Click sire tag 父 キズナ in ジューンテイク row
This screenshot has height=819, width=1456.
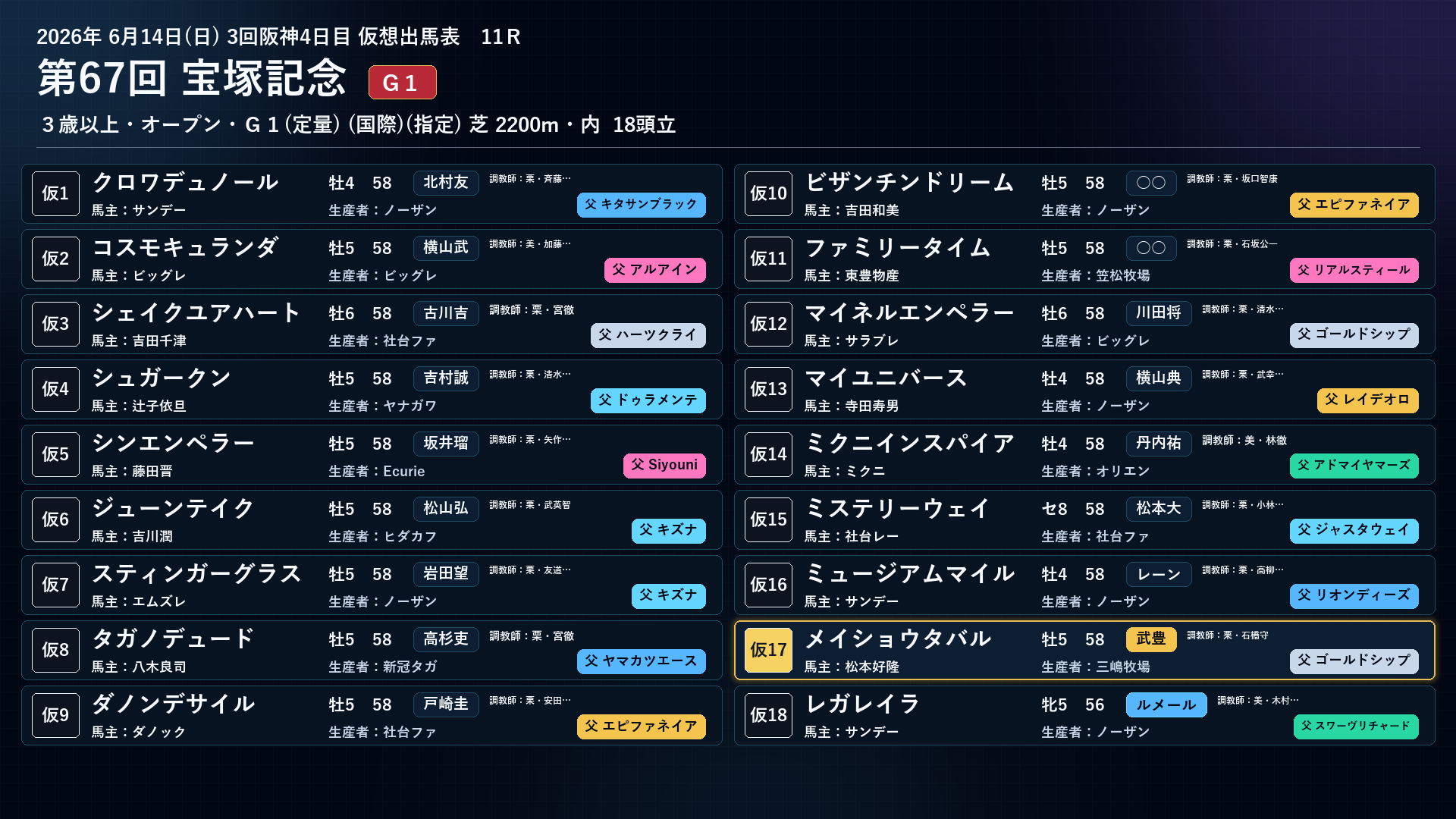click(x=668, y=531)
